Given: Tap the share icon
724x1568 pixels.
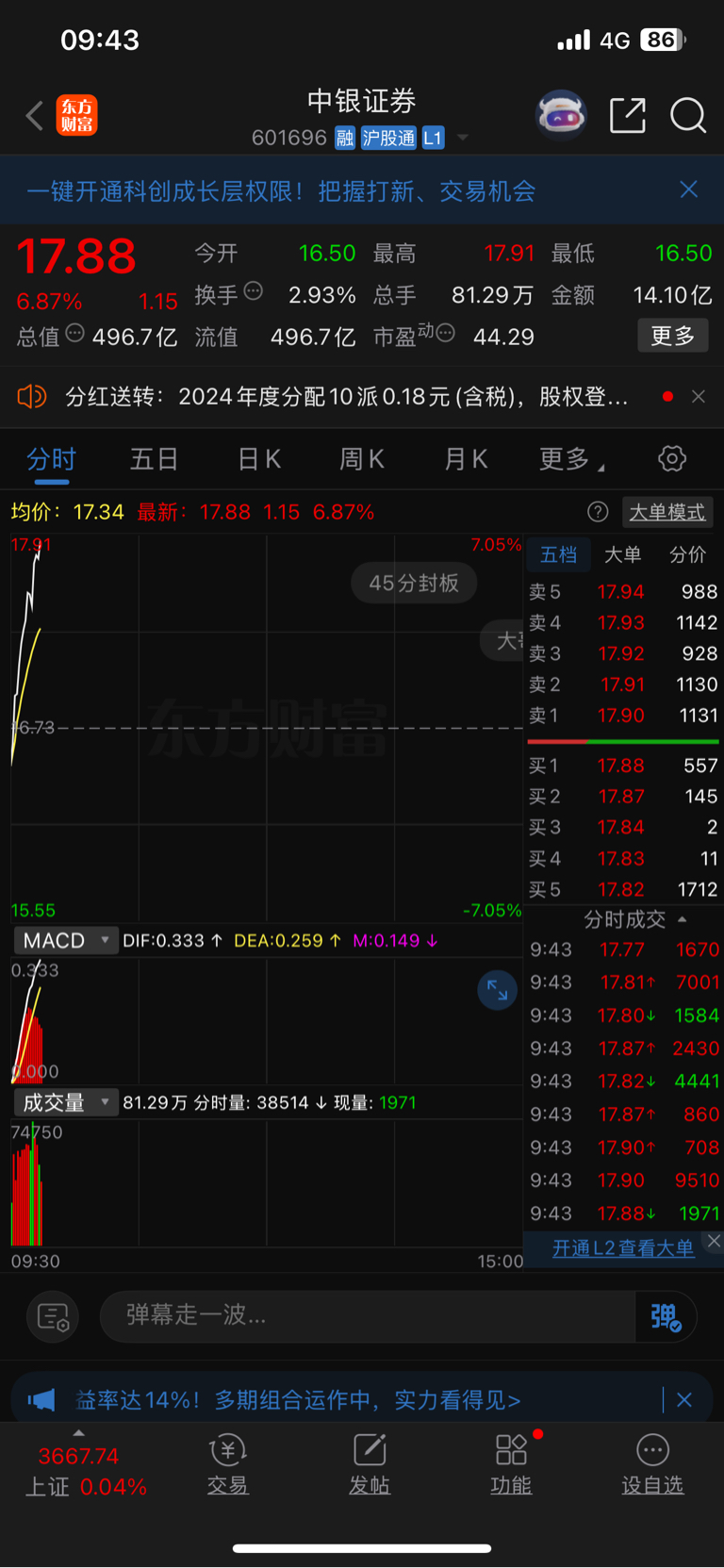Looking at the screenshot, I should (628, 116).
